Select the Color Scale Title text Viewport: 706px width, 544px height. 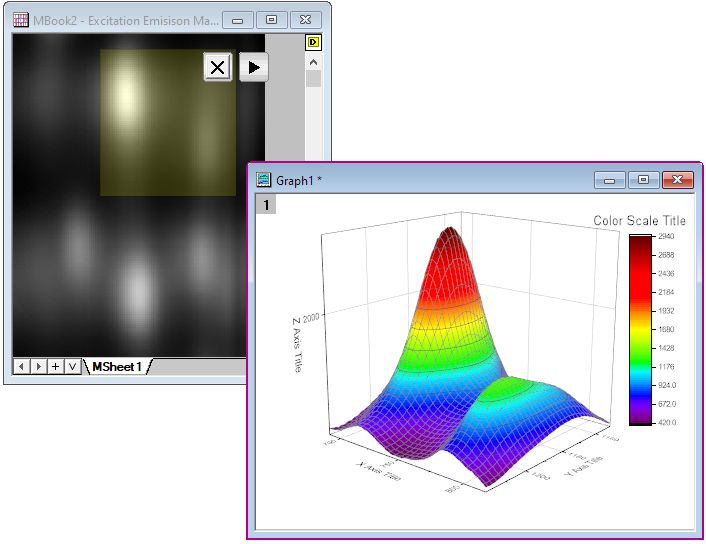coord(639,221)
